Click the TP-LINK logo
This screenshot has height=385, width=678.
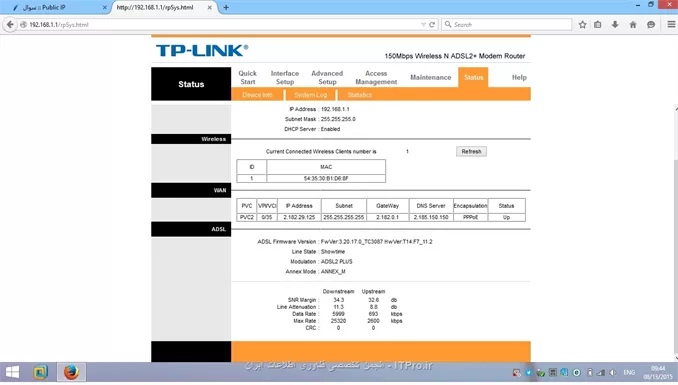pos(202,50)
